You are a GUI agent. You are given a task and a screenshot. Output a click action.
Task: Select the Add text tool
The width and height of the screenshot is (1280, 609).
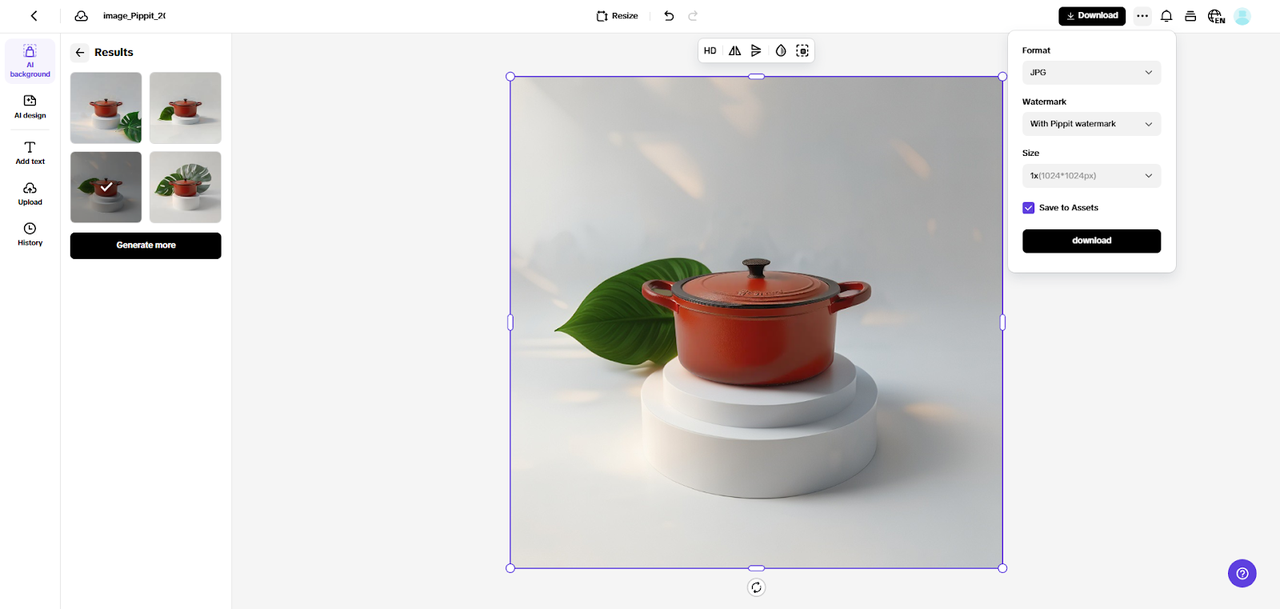(30, 152)
